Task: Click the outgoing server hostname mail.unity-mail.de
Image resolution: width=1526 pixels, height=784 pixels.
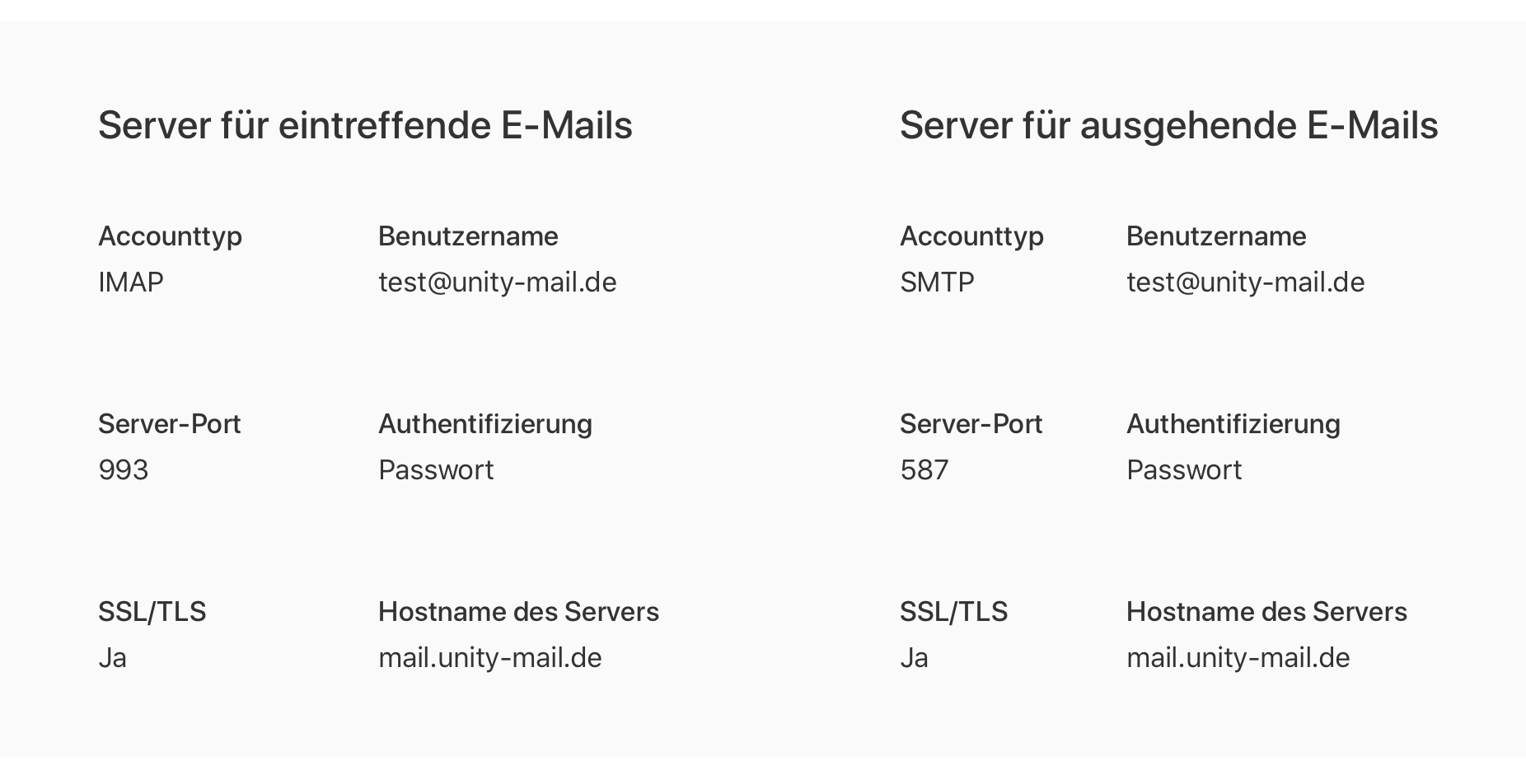Action: click(1238, 658)
